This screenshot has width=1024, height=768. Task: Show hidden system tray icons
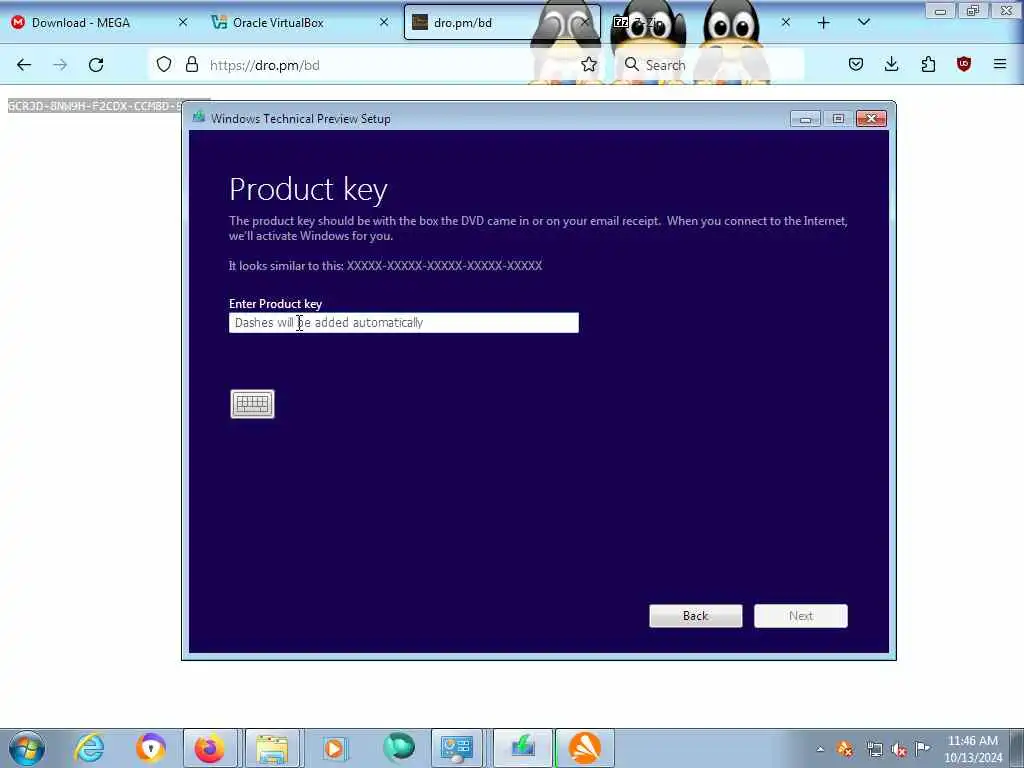820,749
